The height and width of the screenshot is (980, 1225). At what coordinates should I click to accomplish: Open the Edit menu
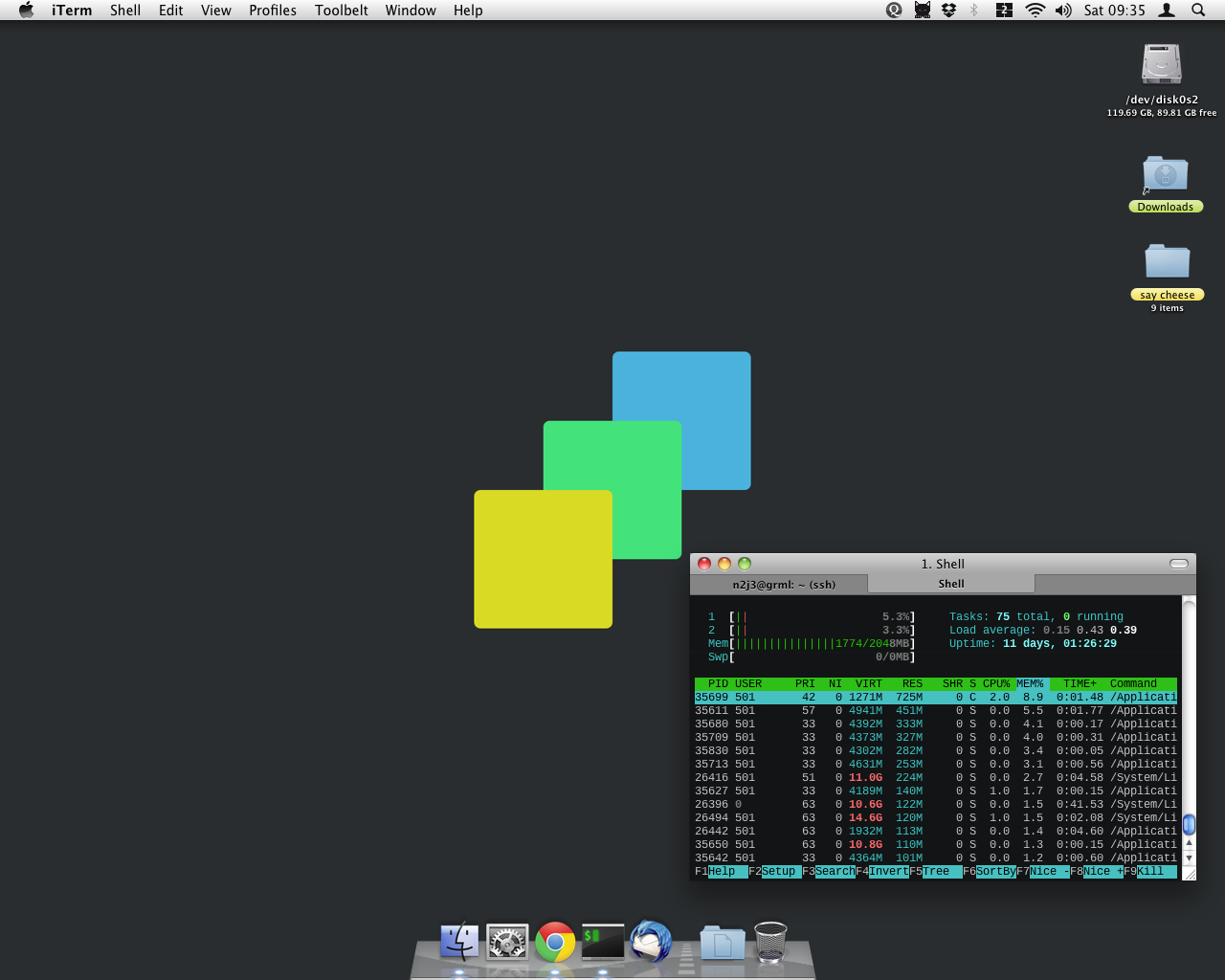pos(171,10)
